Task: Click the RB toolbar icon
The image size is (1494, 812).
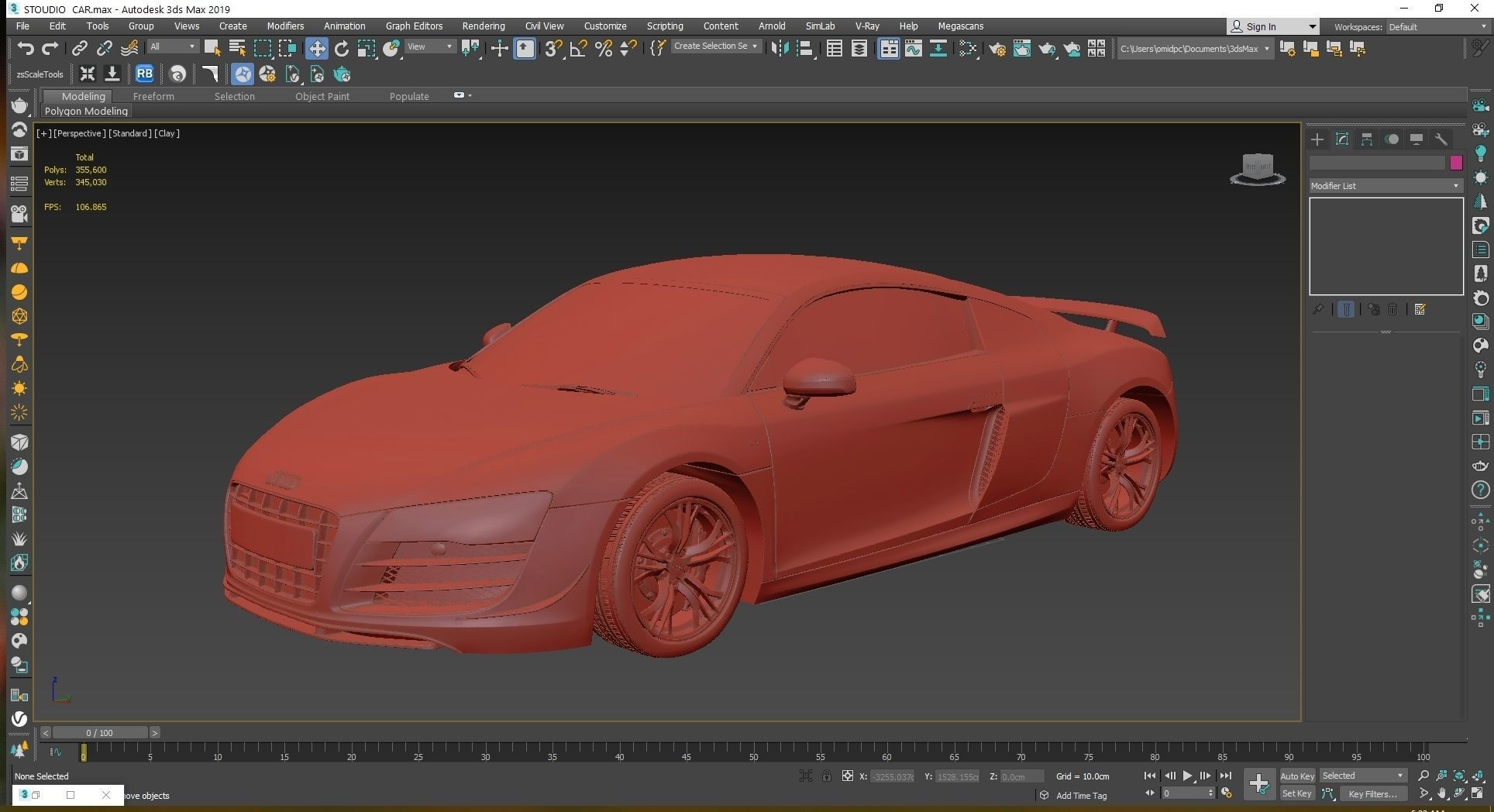Action: 144,74
